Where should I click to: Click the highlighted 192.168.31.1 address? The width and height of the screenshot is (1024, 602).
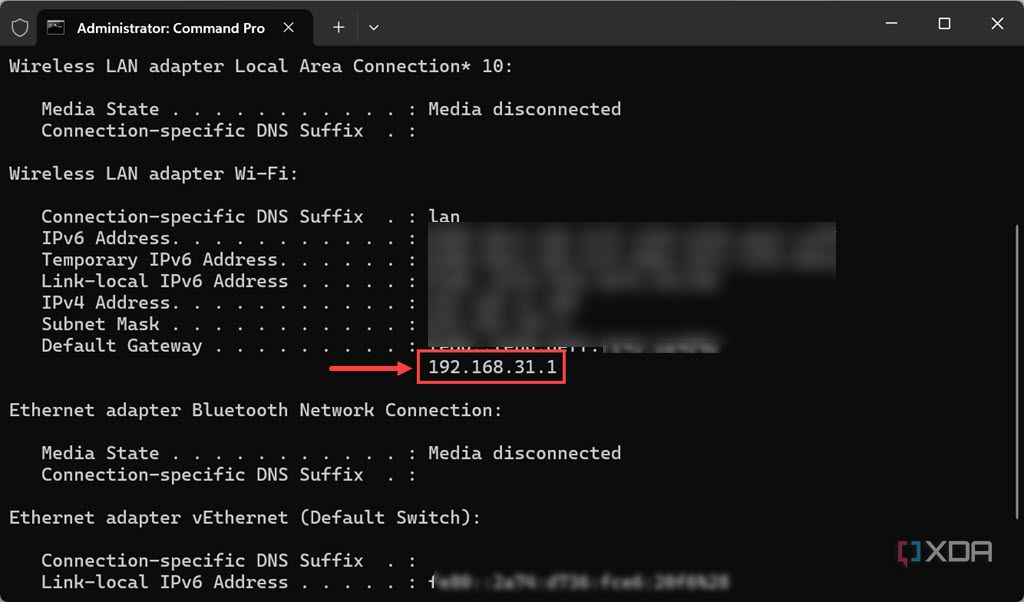click(x=490, y=366)
